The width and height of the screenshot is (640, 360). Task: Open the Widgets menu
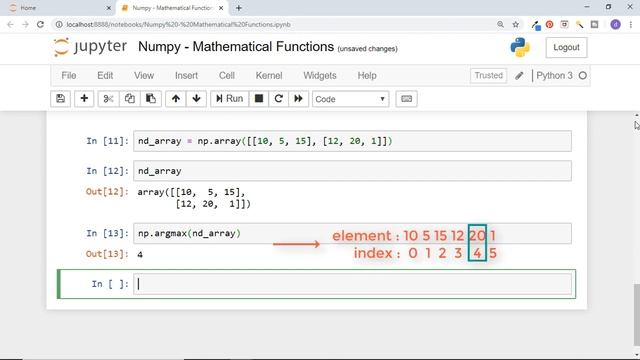320,76
